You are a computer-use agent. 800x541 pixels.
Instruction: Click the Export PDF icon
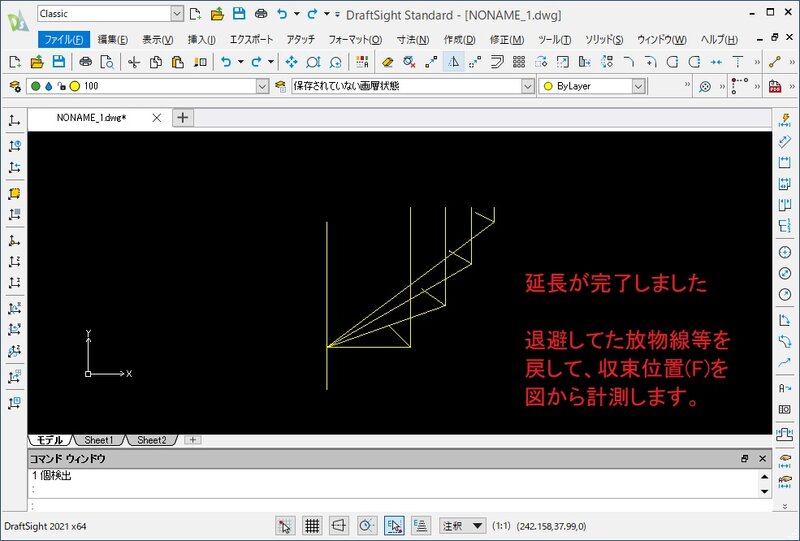coord(775,86)
